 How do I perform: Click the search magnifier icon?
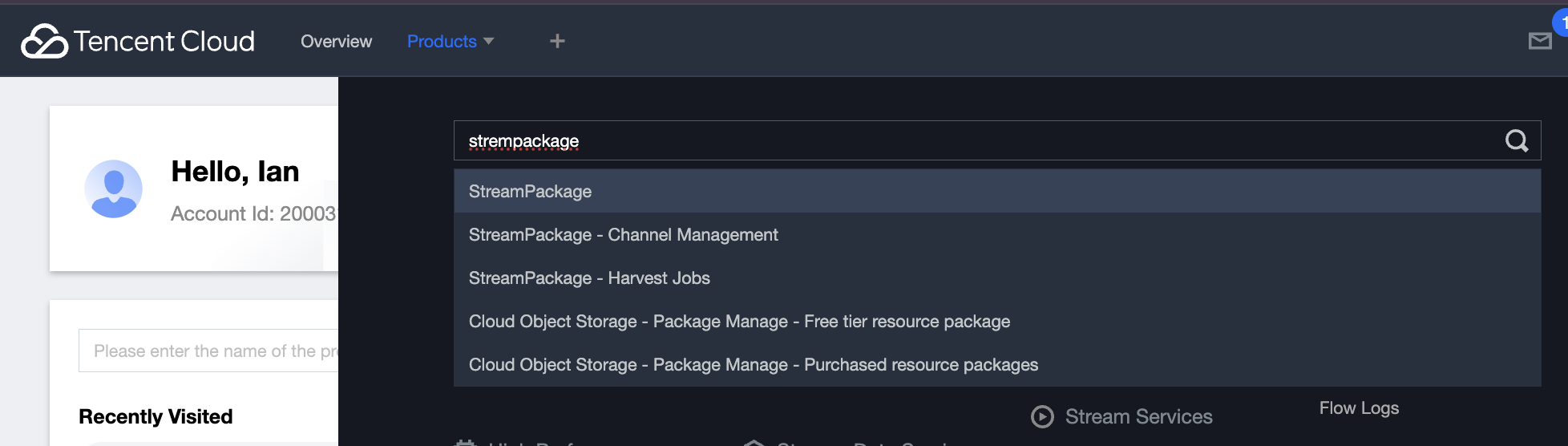click(x=1516, y=141)
